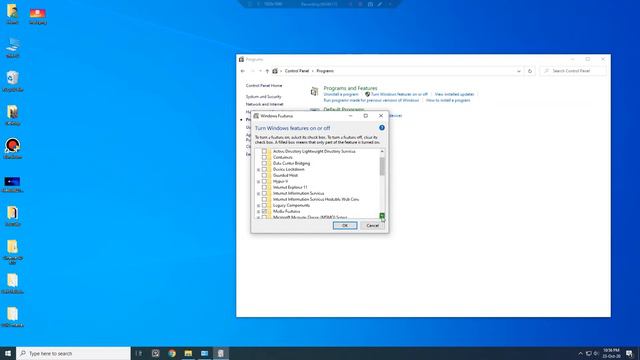Open the Programs and Features heading link

pos(350,88)
